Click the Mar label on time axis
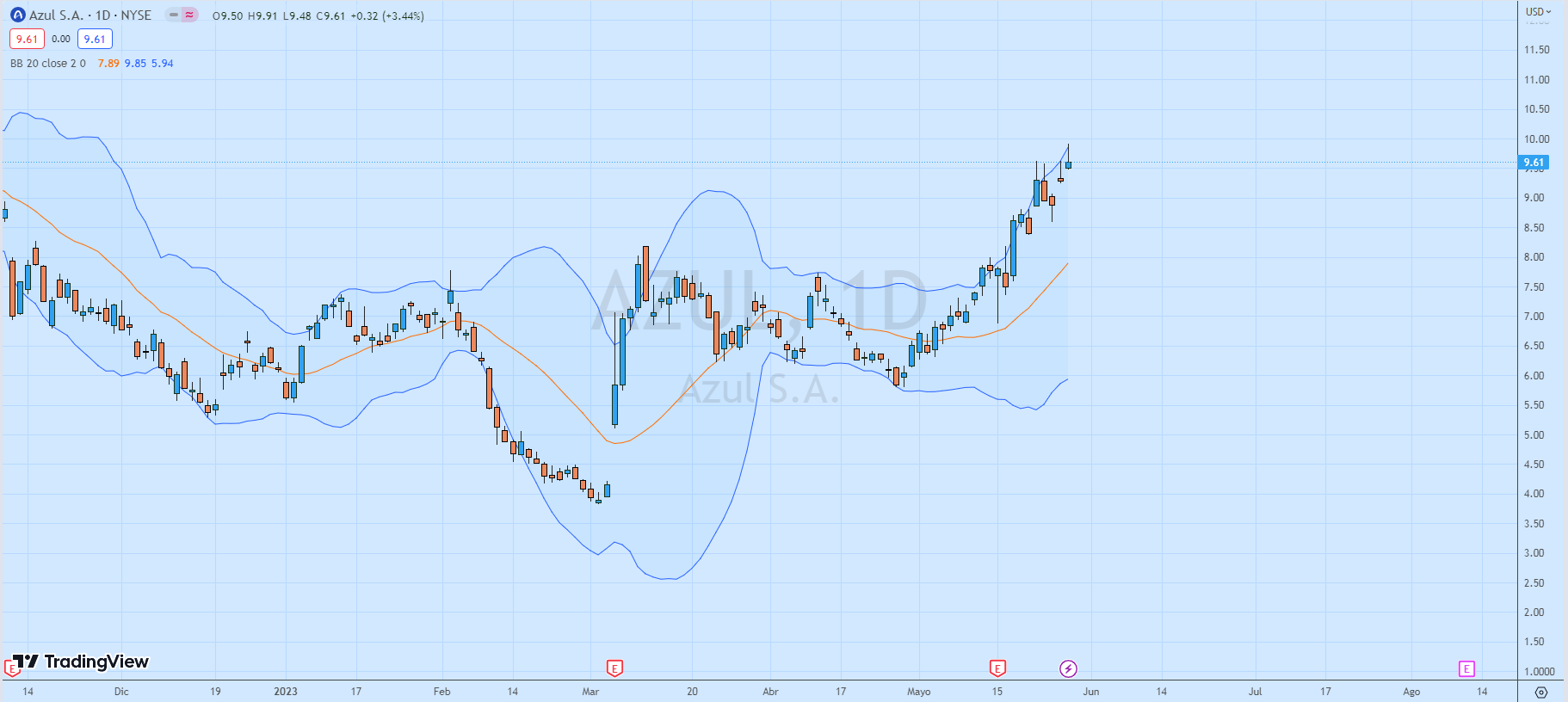This screenshot has width=1568, height=702. click(590, 692)
